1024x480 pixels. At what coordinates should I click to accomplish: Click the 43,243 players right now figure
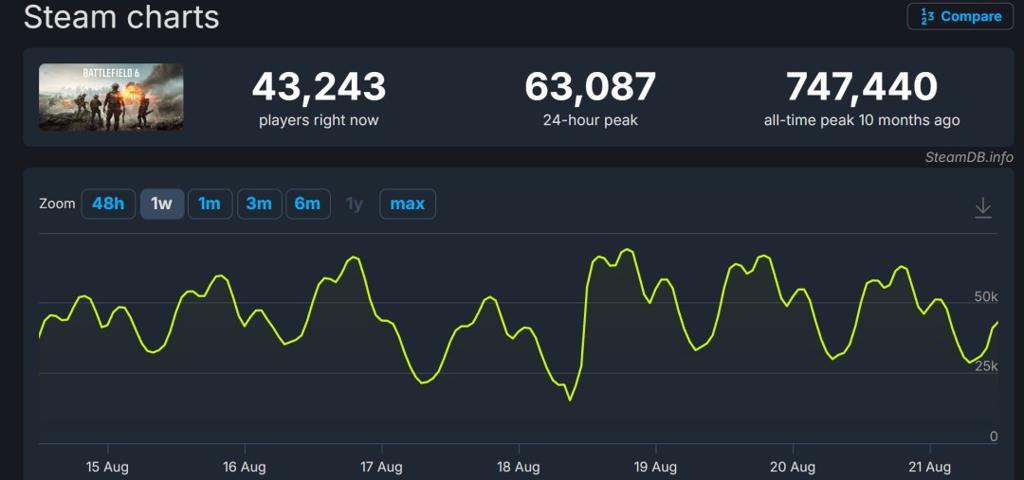click(319, 87)
